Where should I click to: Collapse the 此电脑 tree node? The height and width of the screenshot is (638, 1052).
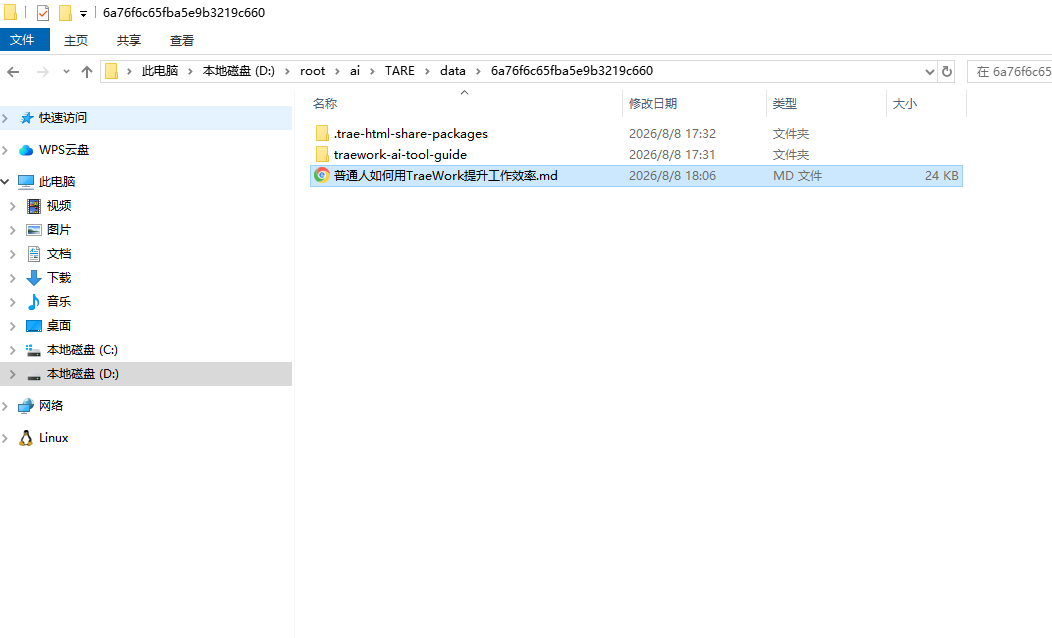coord(5,182)
